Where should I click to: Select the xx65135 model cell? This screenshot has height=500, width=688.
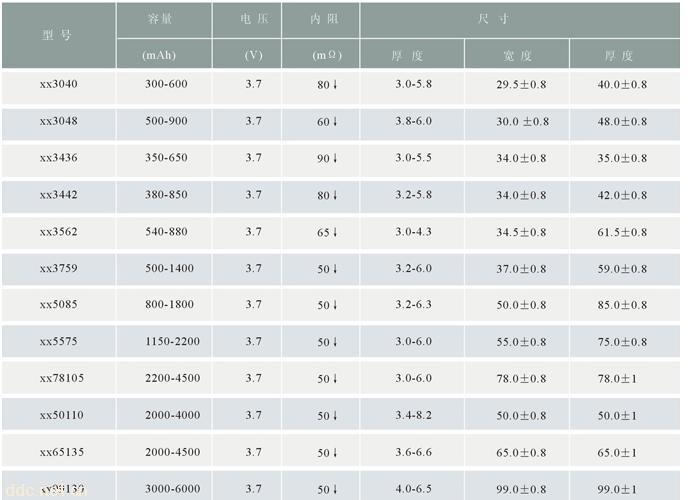(x=59, y=451)
